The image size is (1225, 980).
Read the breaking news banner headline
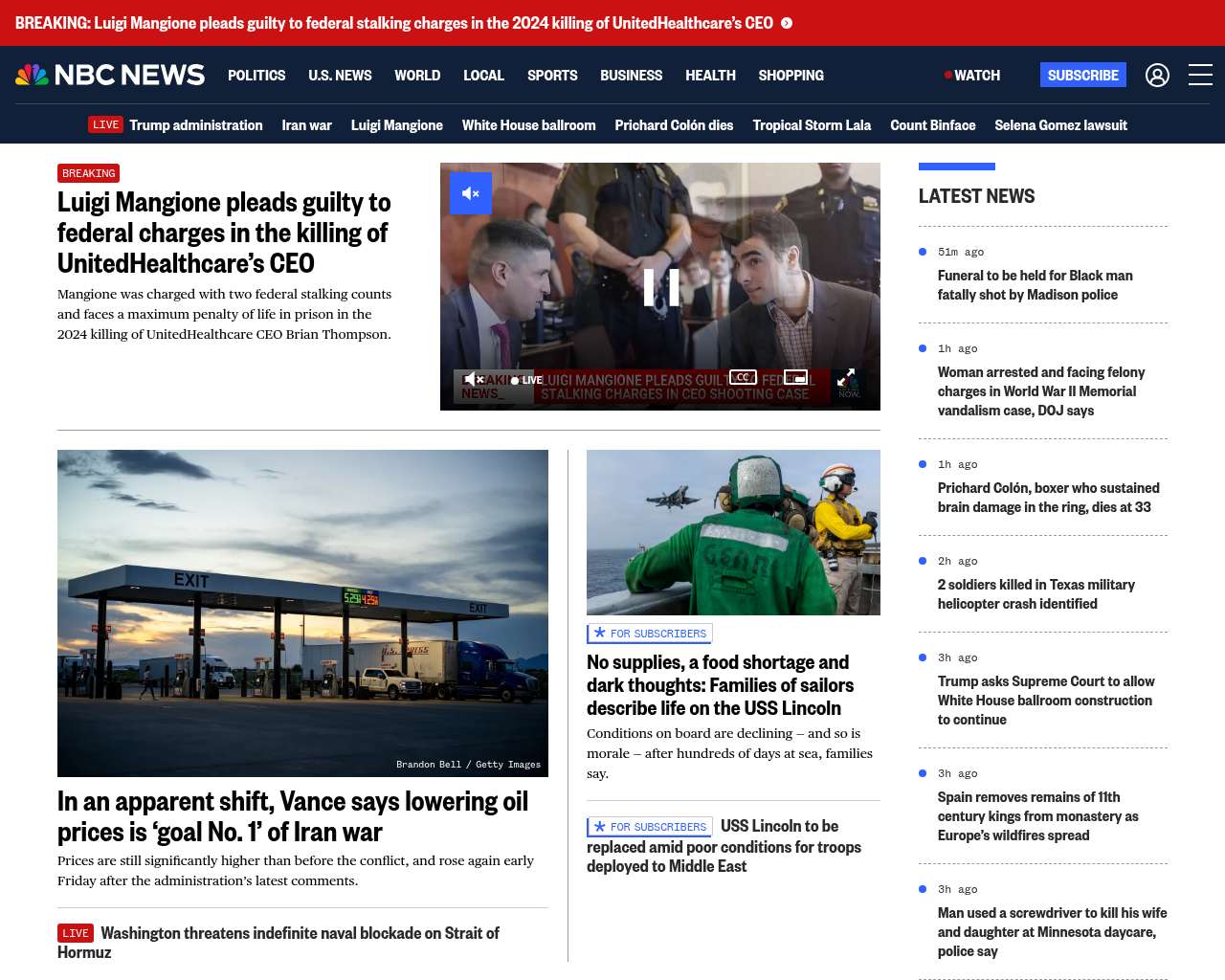394,23
